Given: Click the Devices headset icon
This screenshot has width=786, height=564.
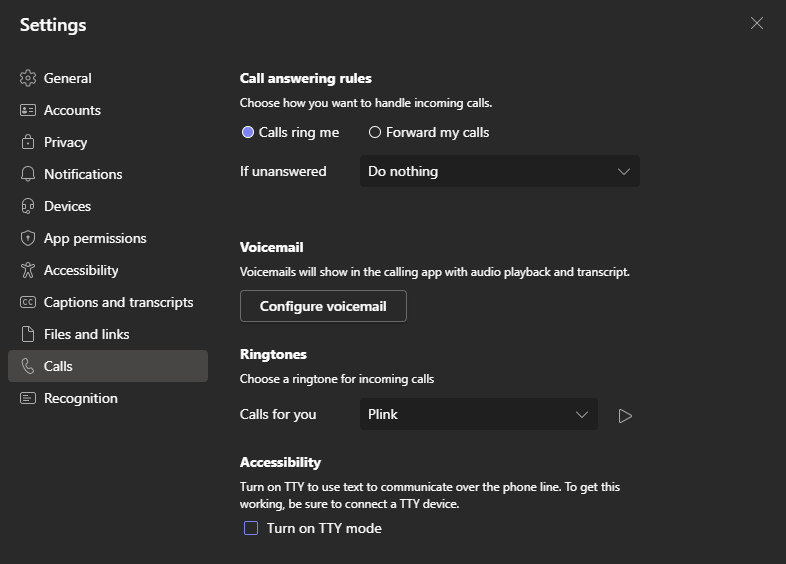Looking at the screenshot, I should point(28,206).
